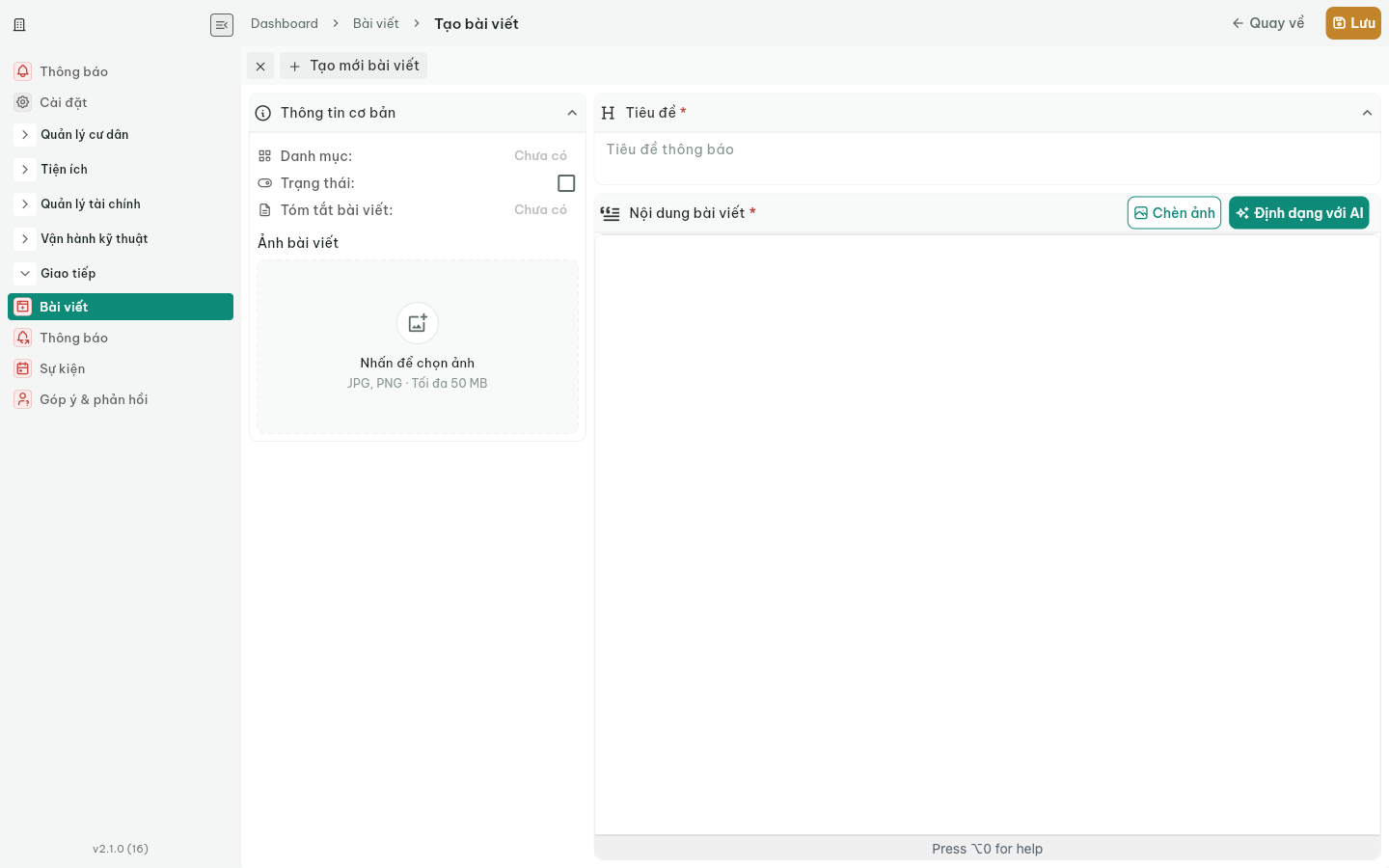Click the heading icon next to Tiêu đề
Viewport: 1389px width, 868px height.
pos(608,113)
